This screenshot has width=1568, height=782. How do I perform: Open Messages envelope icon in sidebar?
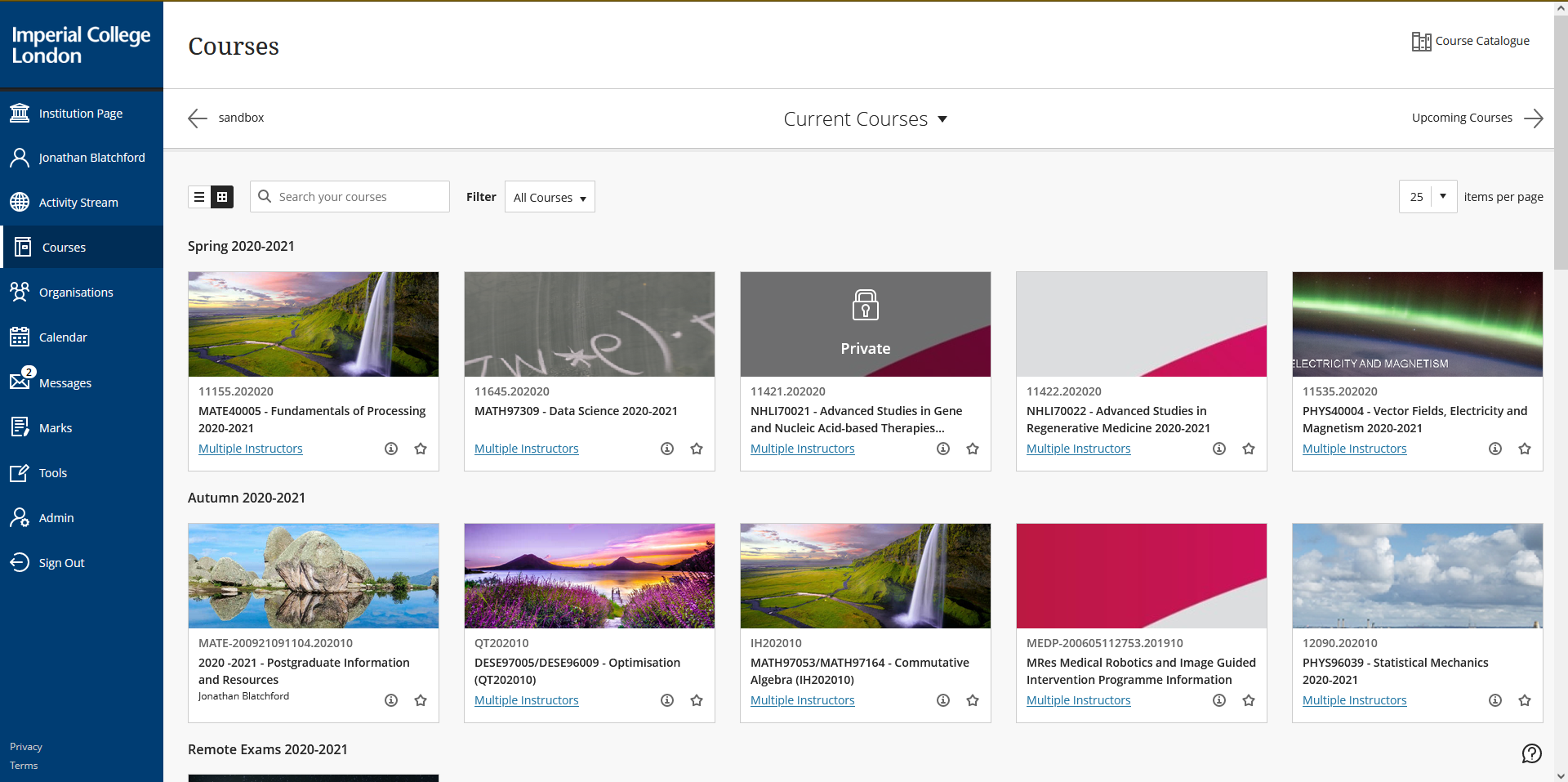click(x=20, y=382)
